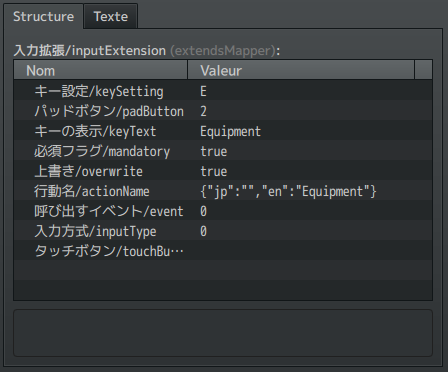Sort by the Valeur column header

(301, 70)
